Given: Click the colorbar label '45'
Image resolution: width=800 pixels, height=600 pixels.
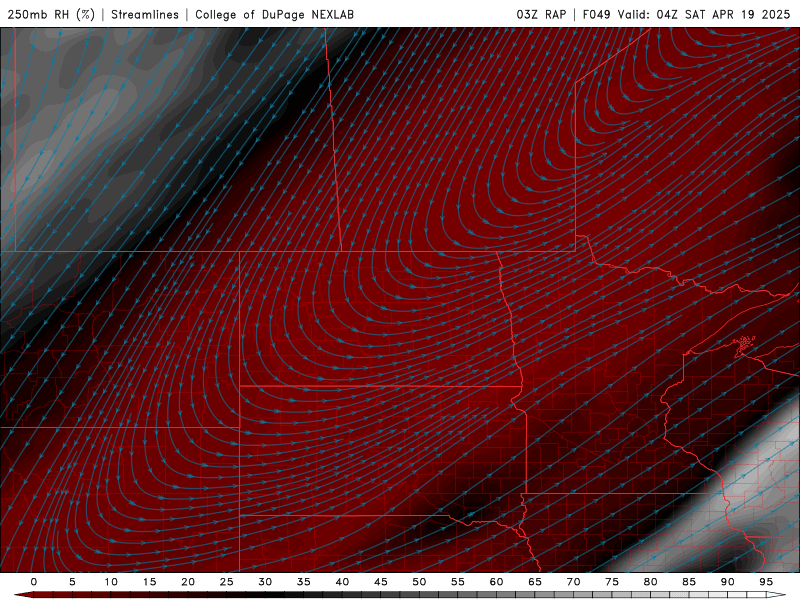Looking at the screenshot, I should [x=381, y=582].
